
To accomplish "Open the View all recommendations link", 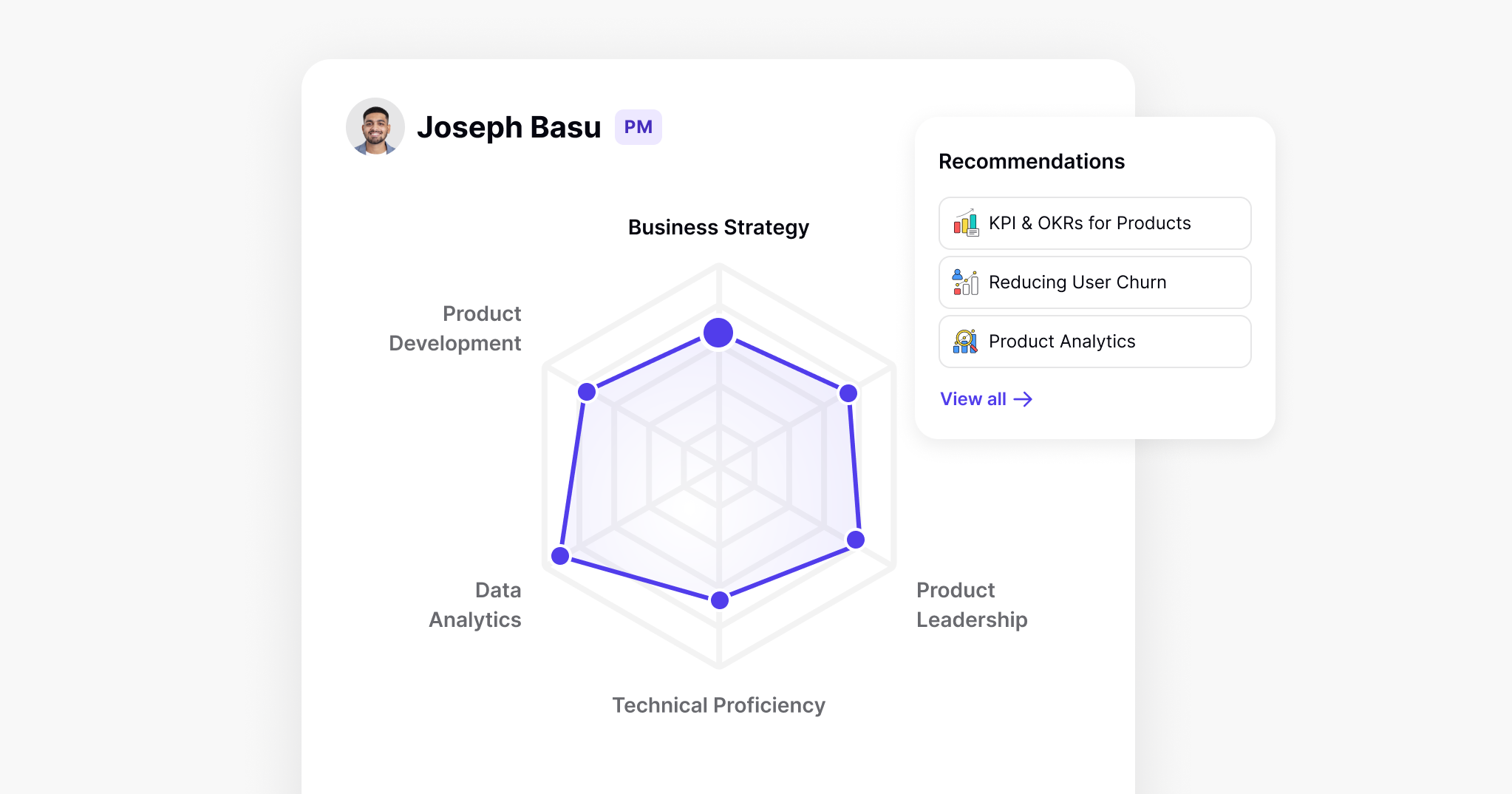I will pos(973,399).
